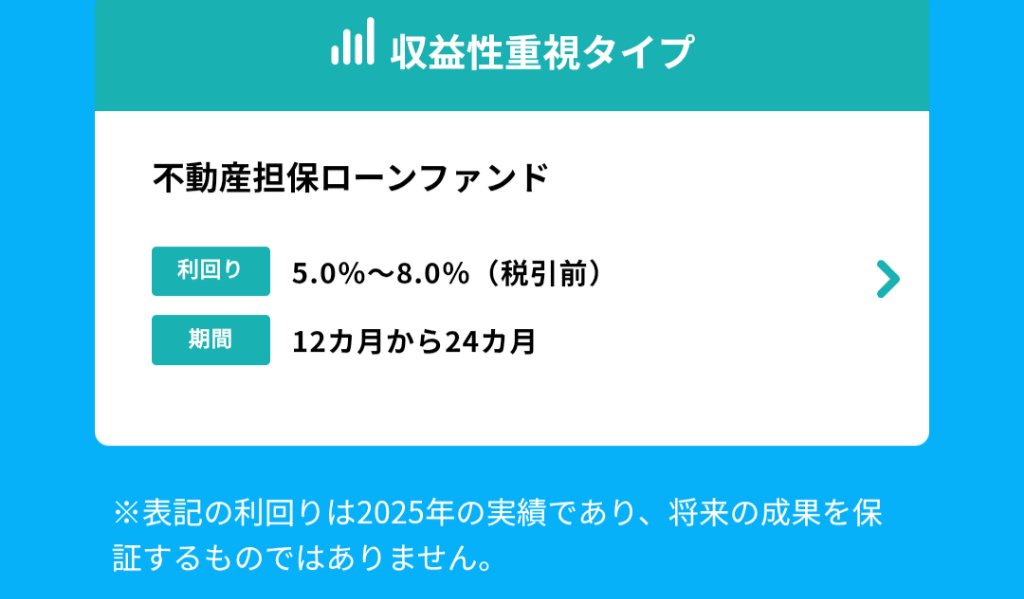The width and height of the screenshot is (1024, 599).
Task: Select the 収益性重視タイプ header title
Action: coord(541,50)
